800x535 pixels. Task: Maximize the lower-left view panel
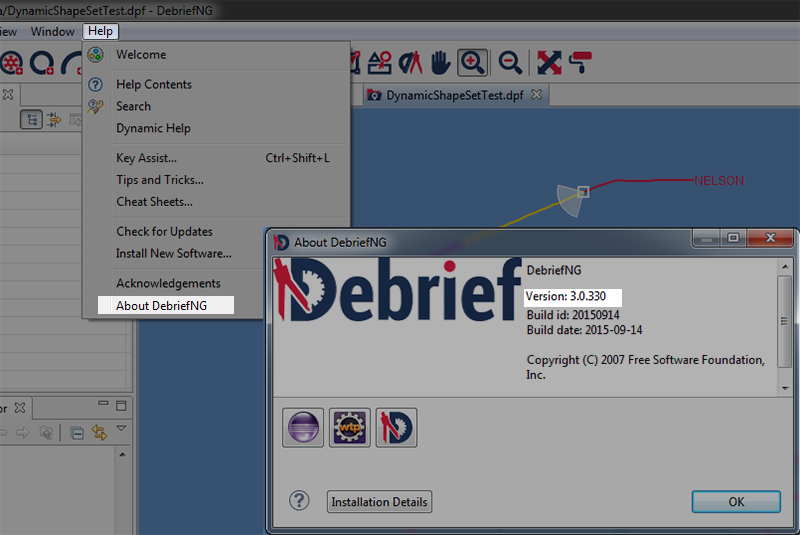pyautogui.click(x=121, y=405)
